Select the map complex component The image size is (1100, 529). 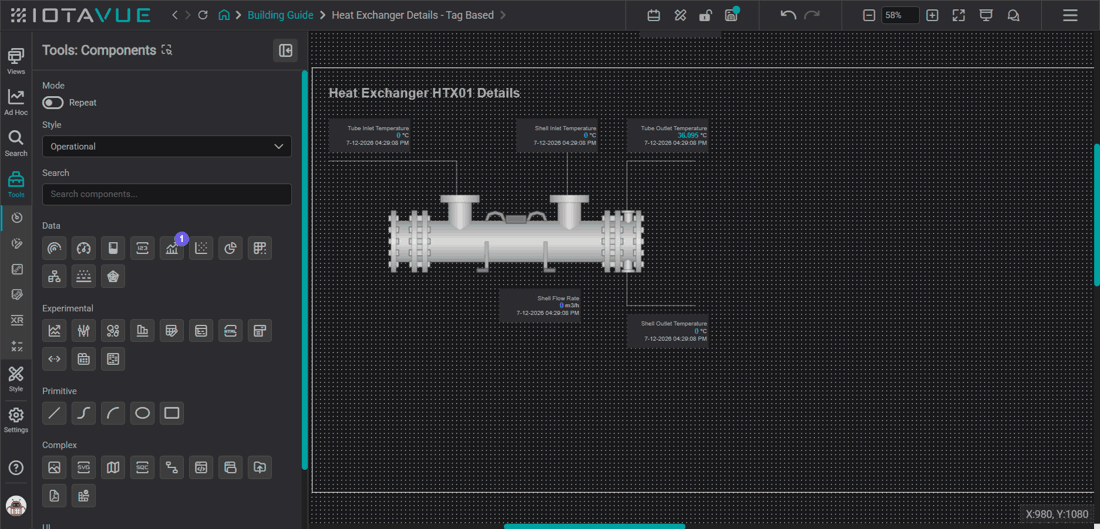(113, 467)
